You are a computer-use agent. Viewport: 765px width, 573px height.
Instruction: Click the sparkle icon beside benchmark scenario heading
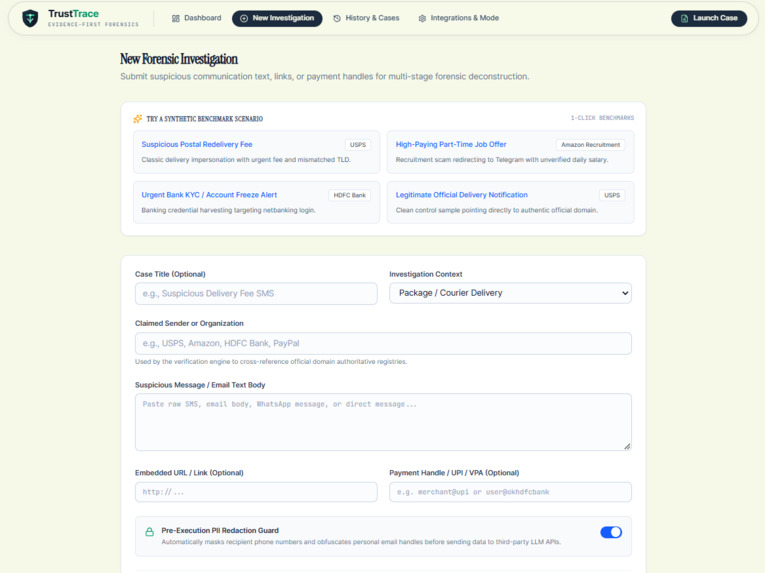click(x=138, y=119)
